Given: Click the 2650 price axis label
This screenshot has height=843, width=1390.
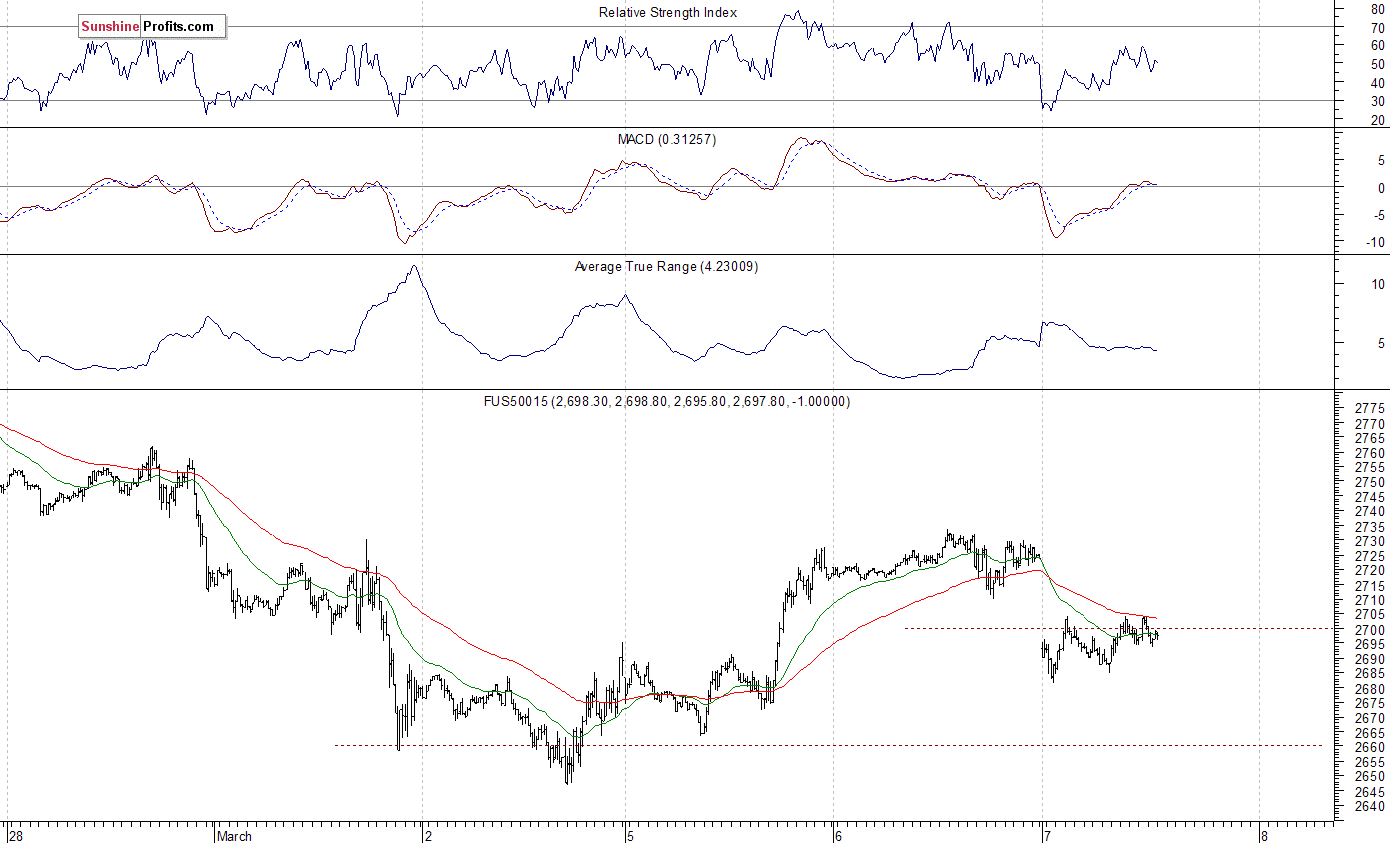Looking at the screenshot, I should 1370,777.
